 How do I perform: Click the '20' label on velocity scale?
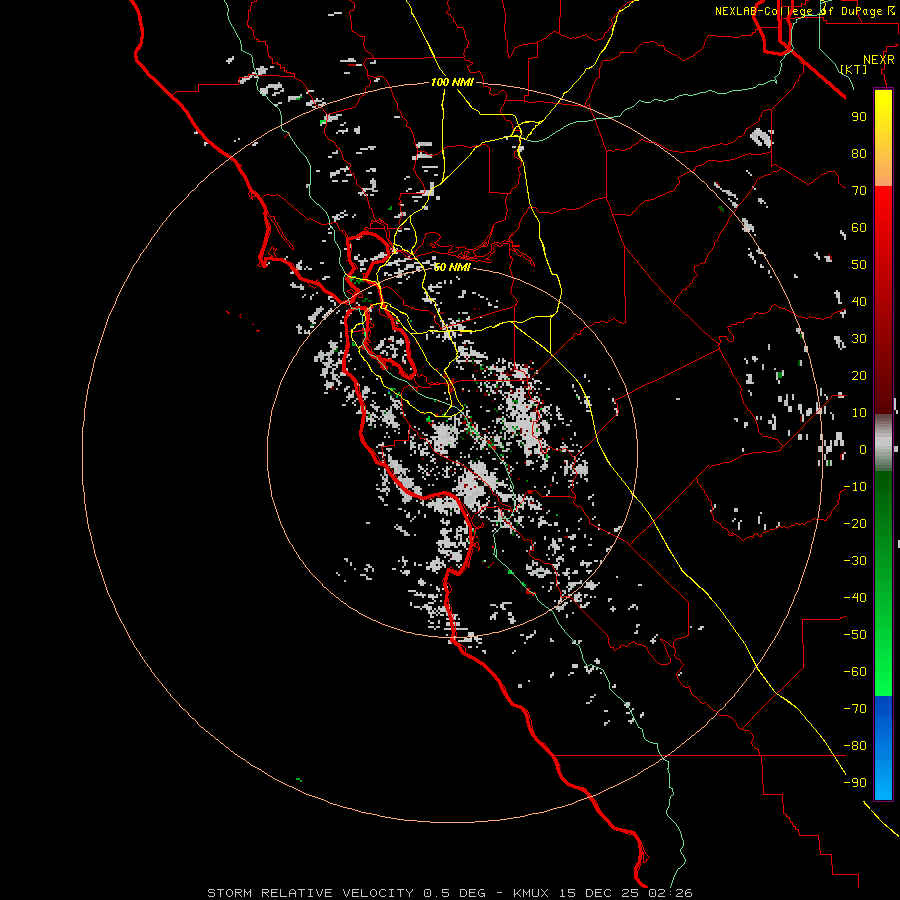click(859, 375)
